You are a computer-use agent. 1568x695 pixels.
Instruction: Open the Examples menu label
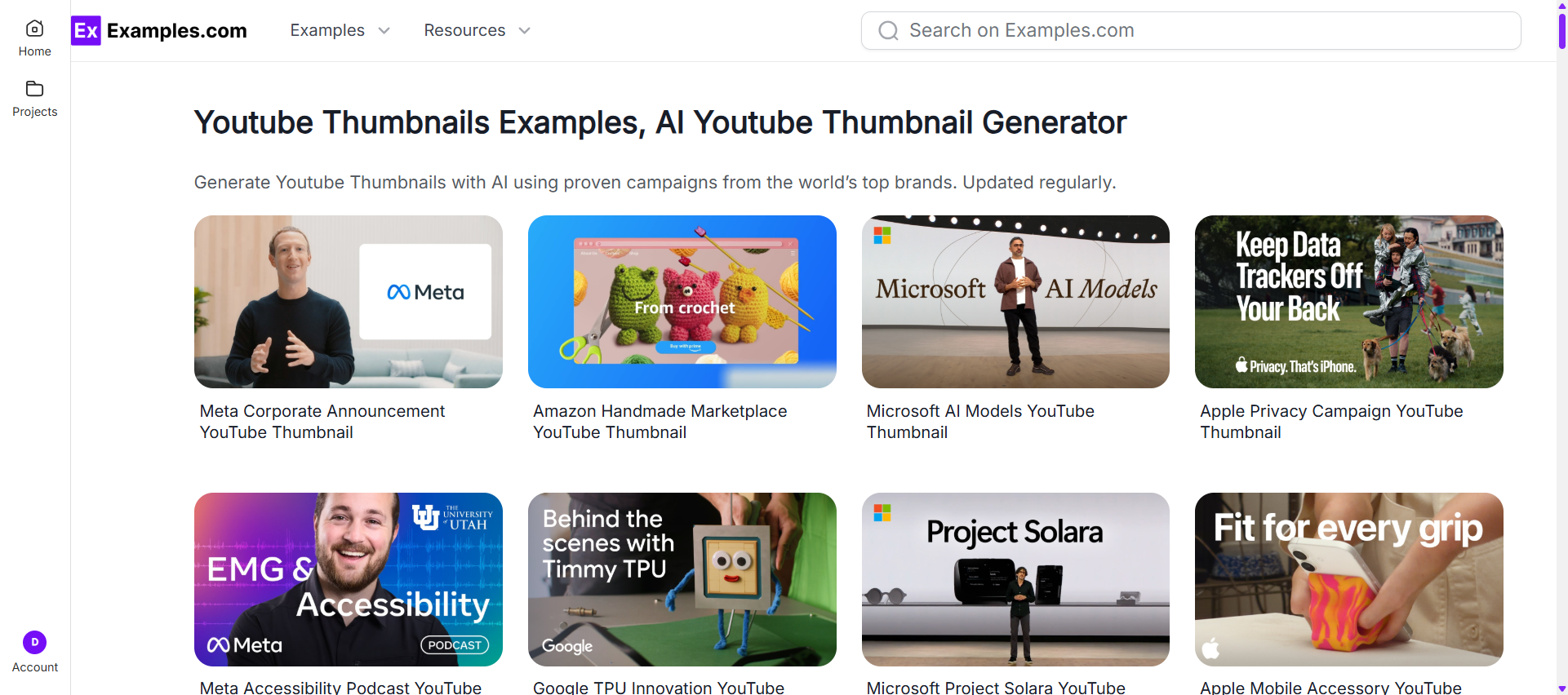(x=327, y=30)
